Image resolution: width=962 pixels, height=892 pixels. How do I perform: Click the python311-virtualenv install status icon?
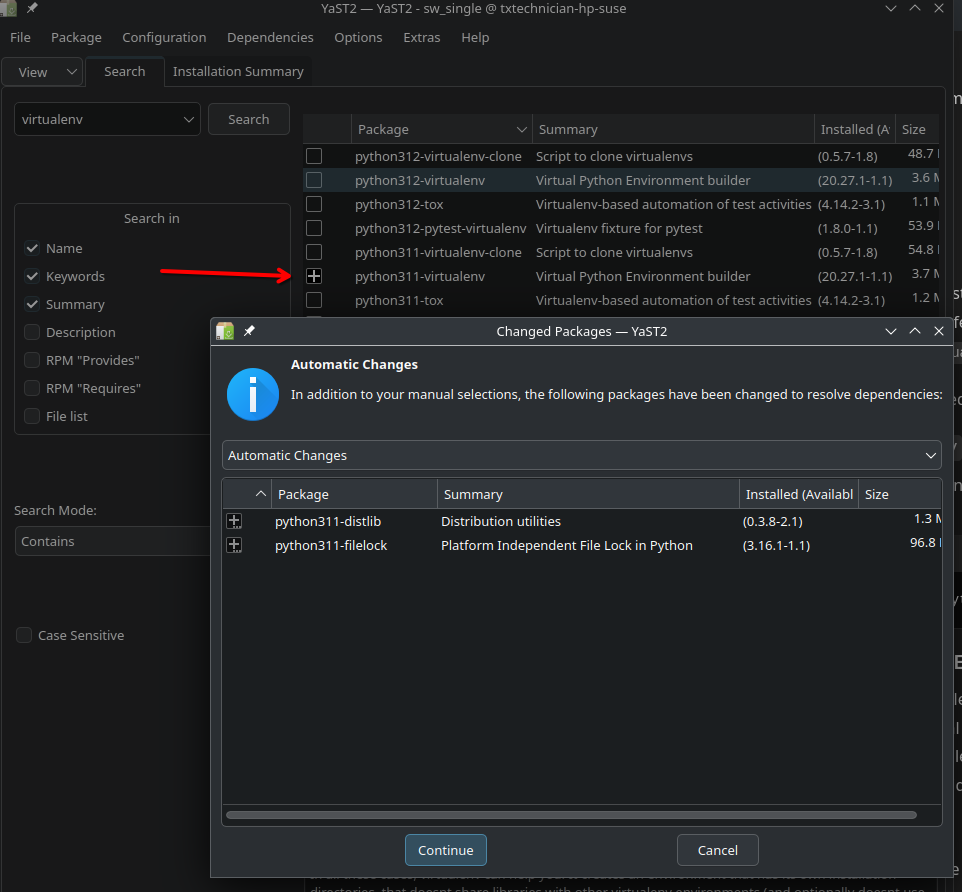tap(314, 277)
